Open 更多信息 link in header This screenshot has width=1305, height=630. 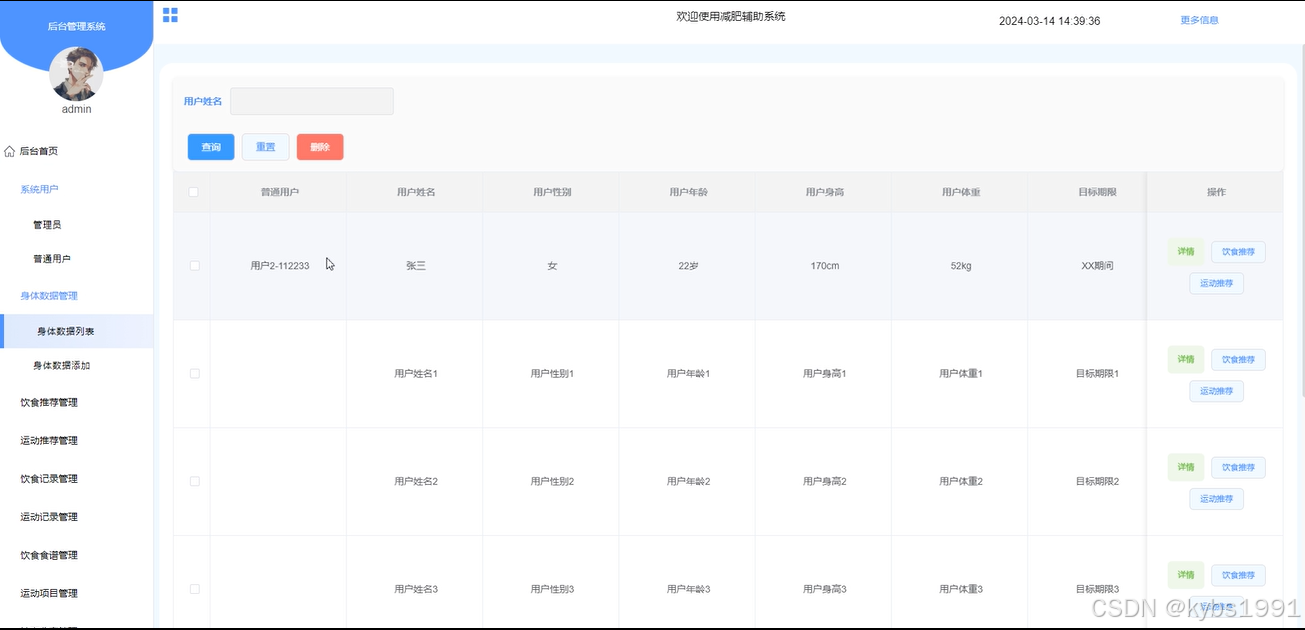click(1199, 20)
